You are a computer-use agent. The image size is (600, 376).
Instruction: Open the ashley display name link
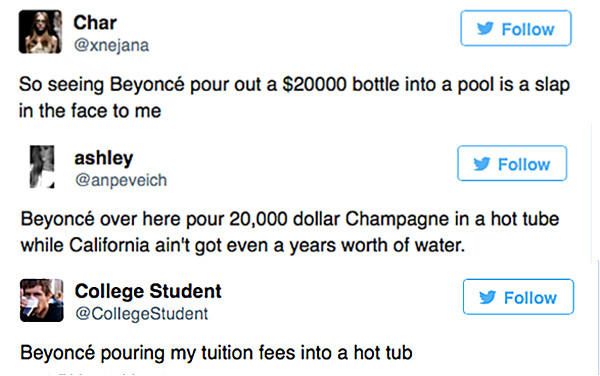tap(104, 158)
